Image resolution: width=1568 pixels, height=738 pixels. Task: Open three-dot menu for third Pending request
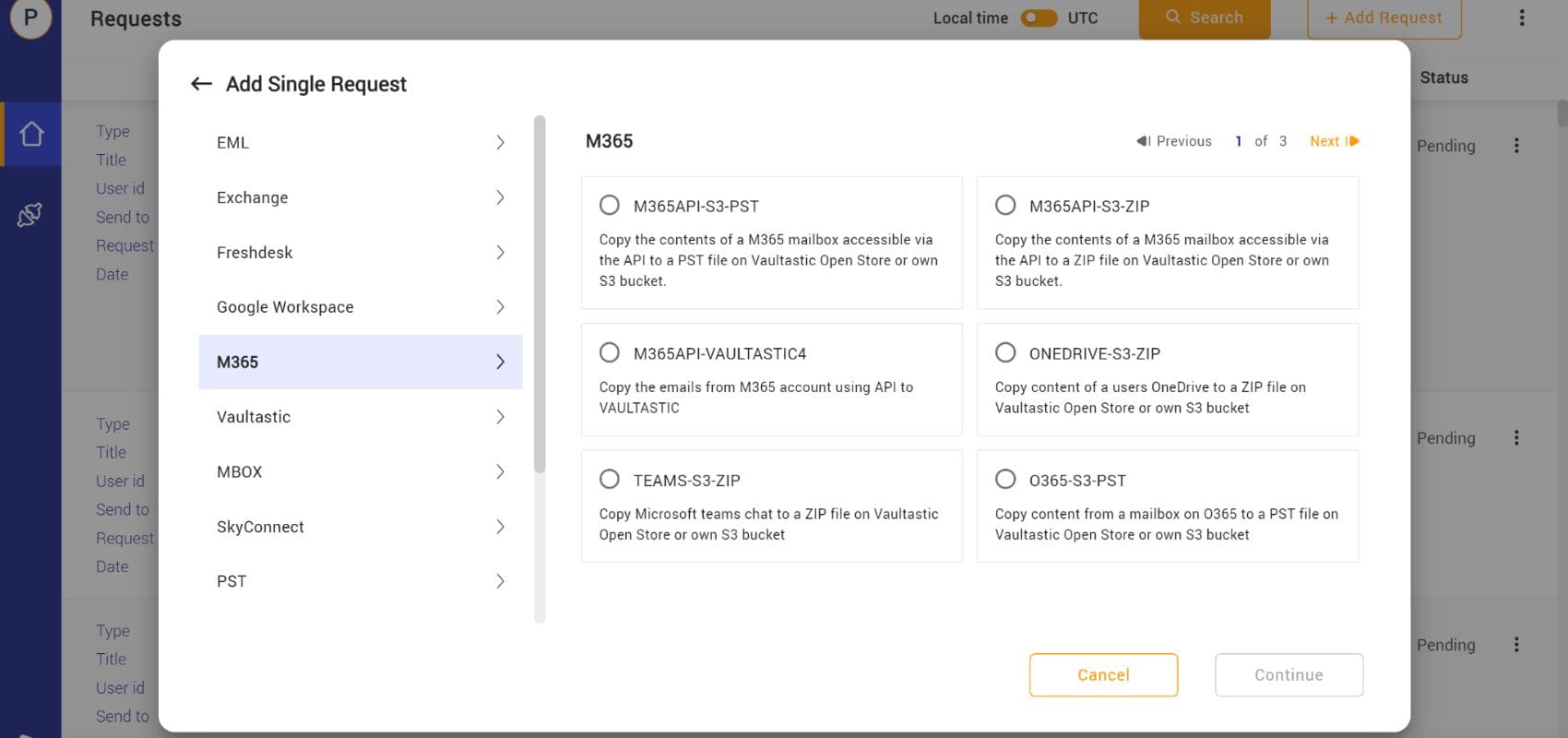pos(1516,645)
